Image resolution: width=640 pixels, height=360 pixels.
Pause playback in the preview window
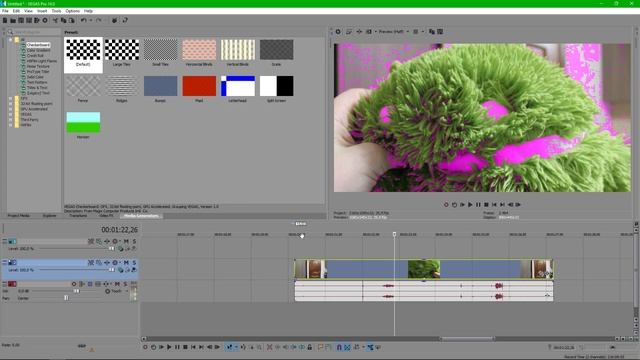478,204
